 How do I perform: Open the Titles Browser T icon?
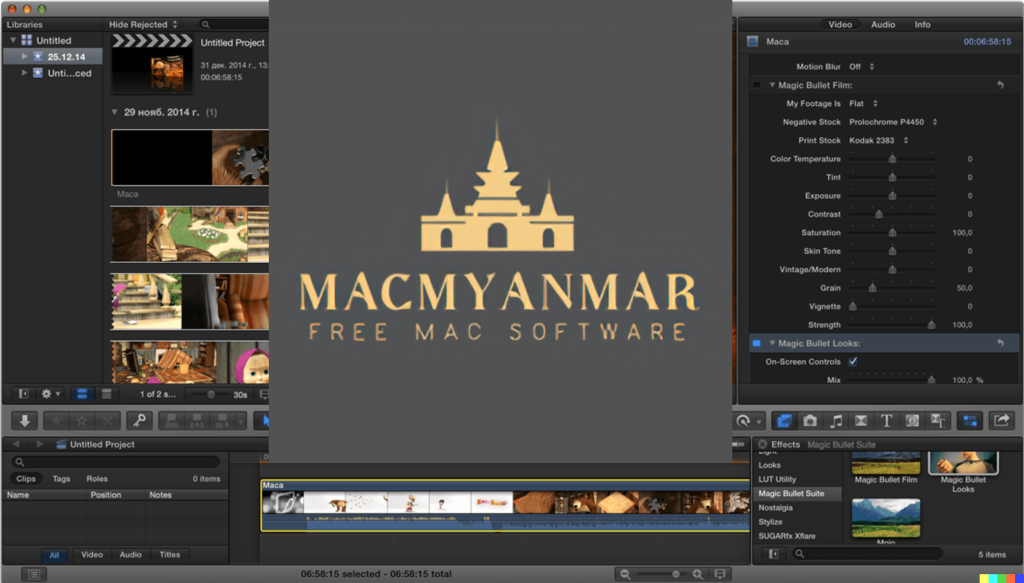(886, 421)
